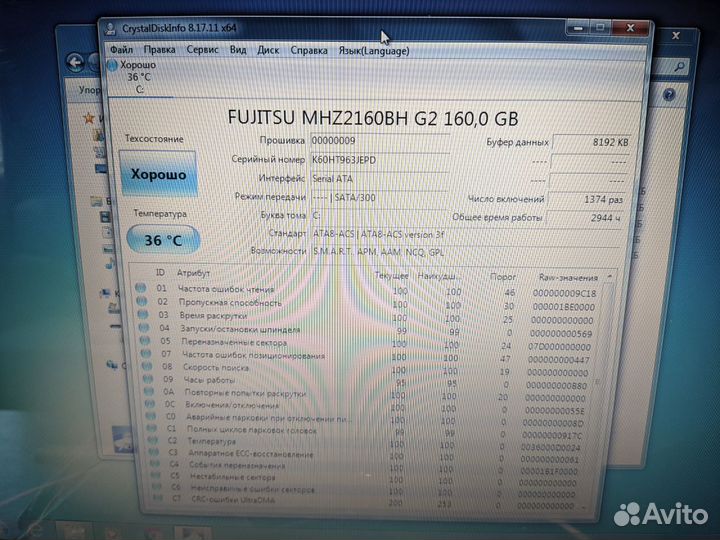Image resolution: width=720 pixels, height=540 pixels.
Task: Click status icon for Частота ошибок чтения
Action: tap(141, 288)
